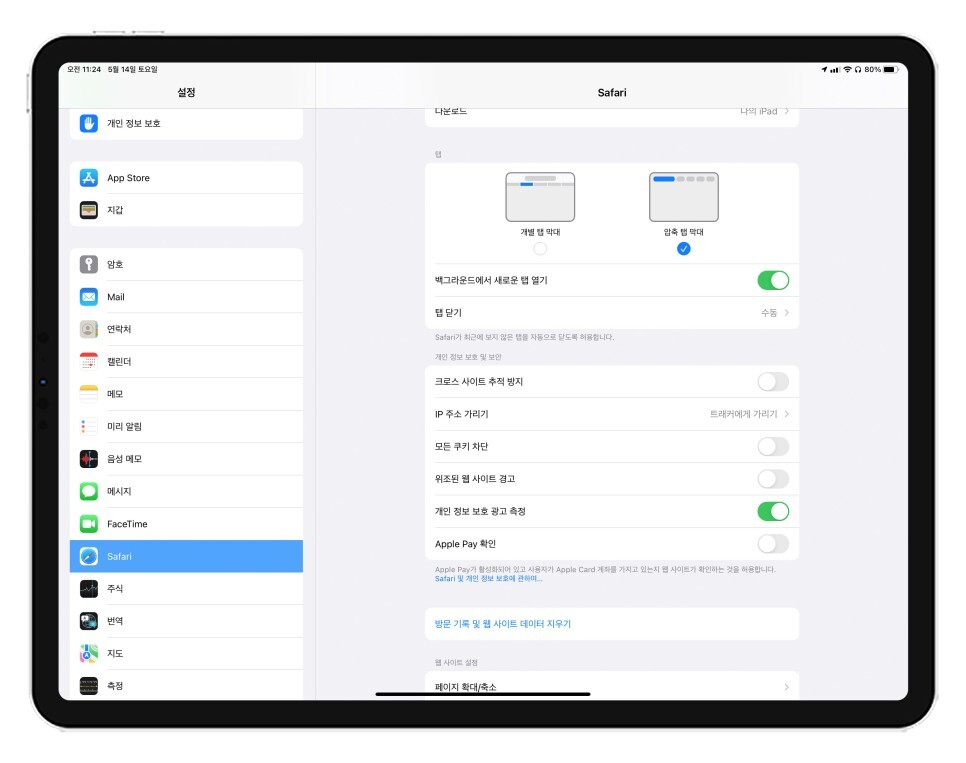
Task: Tap the location arrow status icon
Action: 824,70
